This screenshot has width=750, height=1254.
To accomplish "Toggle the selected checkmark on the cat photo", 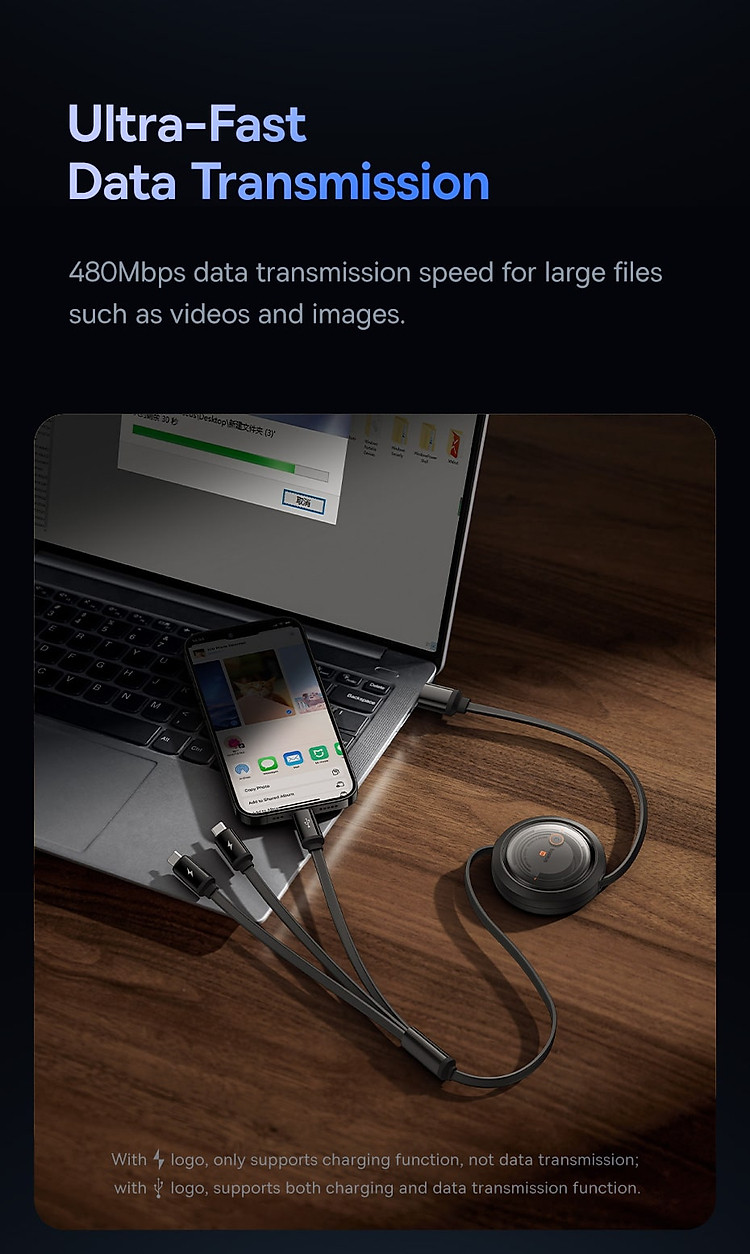I will (x=288, y=711).
